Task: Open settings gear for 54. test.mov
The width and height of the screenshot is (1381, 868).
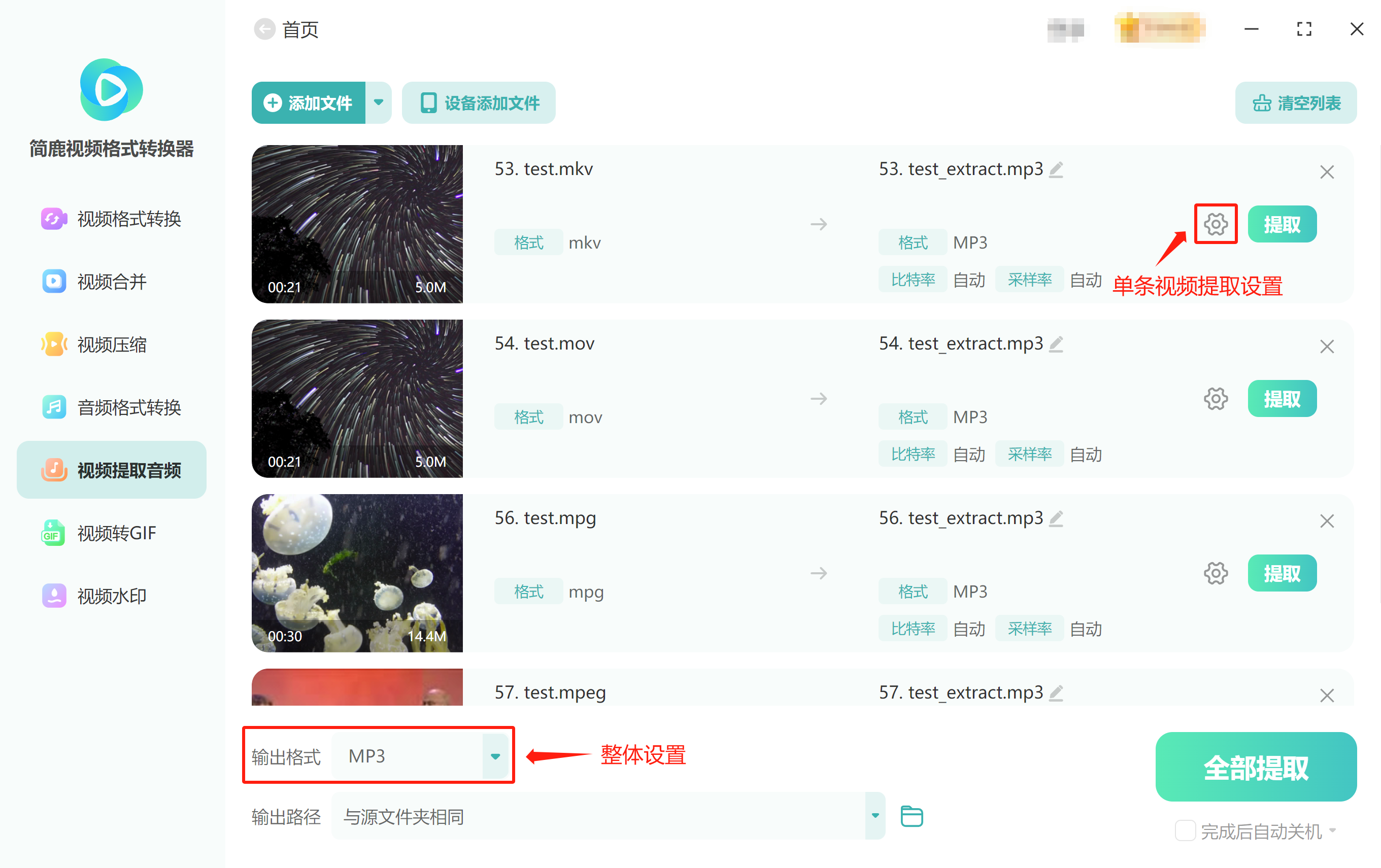Action: (x=1215, y=398)
